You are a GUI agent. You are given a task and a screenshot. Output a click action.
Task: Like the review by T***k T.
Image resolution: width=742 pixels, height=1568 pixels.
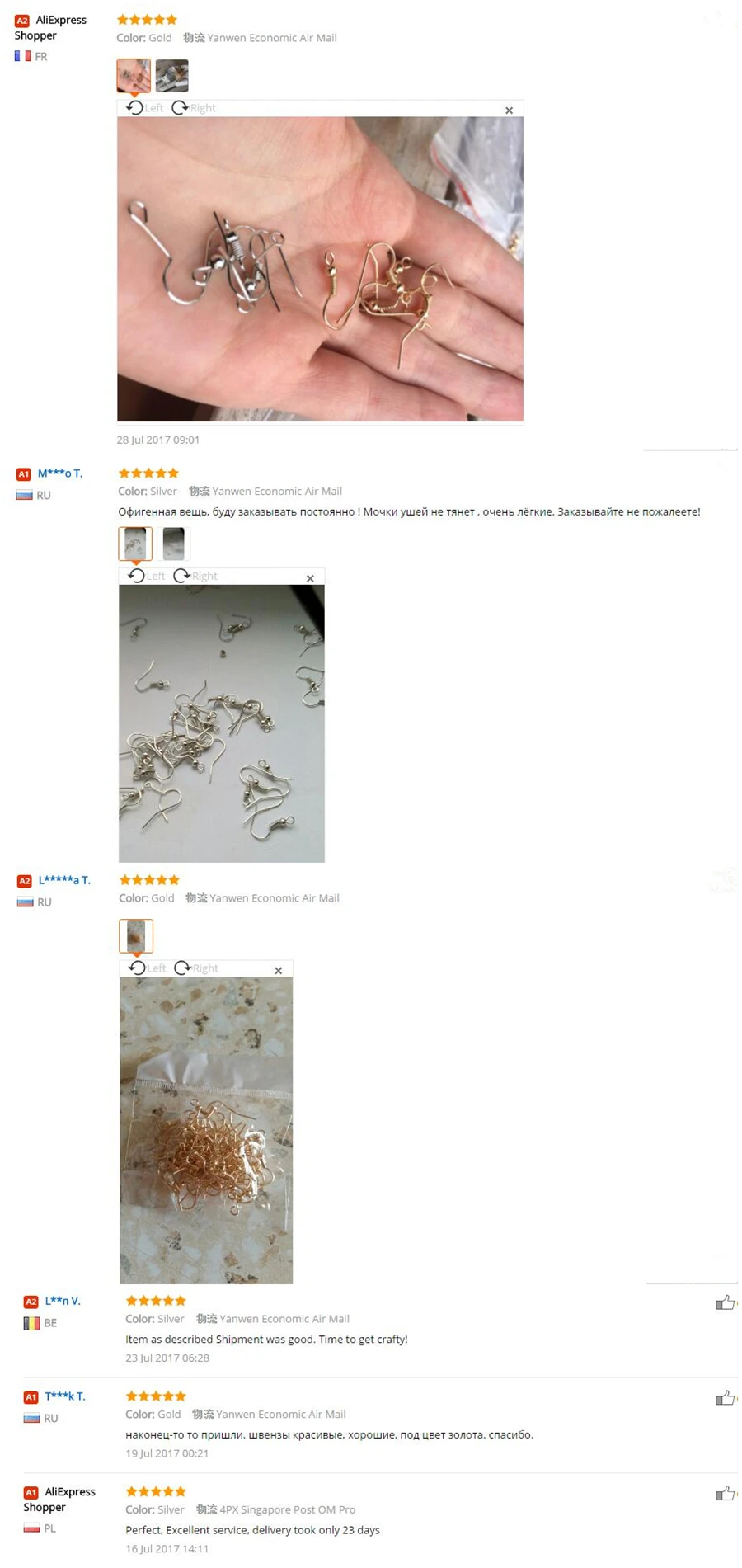[x=725, y=1397]
